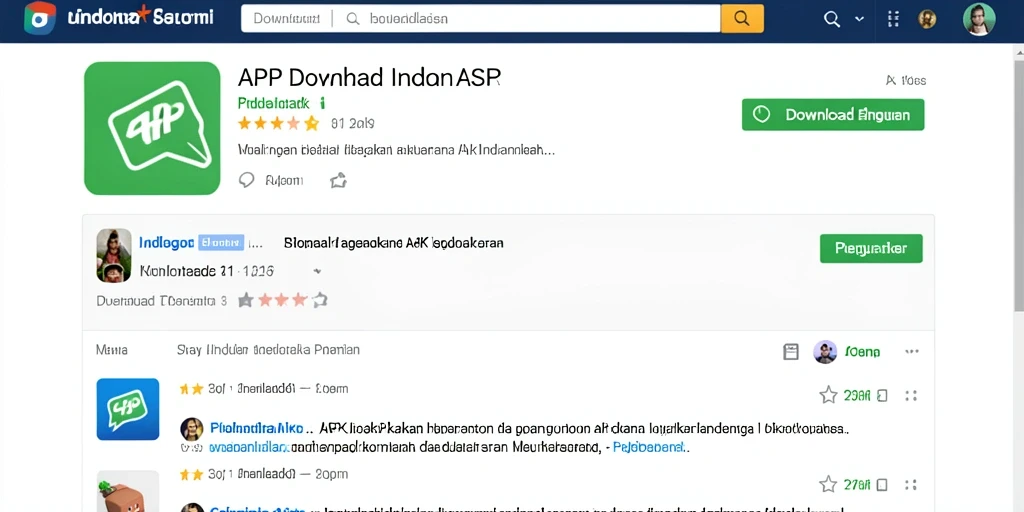
Task: Open the user profile avatar
Action: [x=979, y=19]
